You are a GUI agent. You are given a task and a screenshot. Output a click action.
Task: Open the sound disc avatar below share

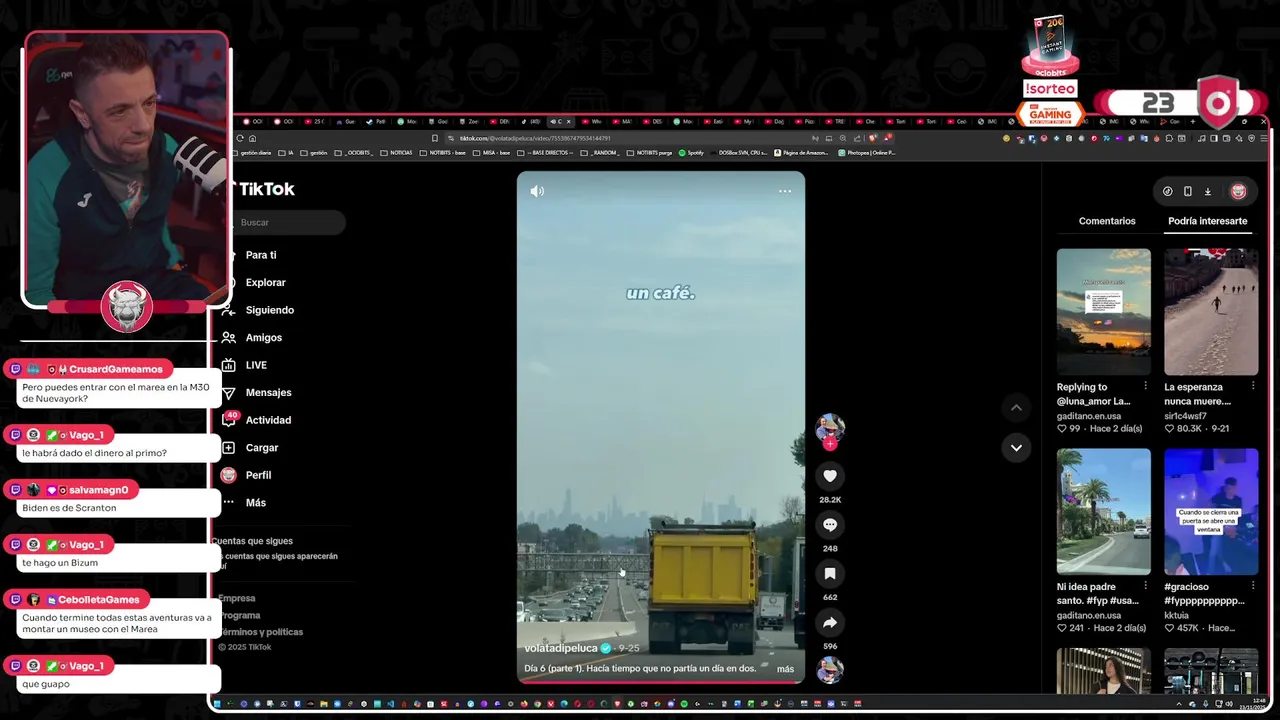tap(829, 670)
